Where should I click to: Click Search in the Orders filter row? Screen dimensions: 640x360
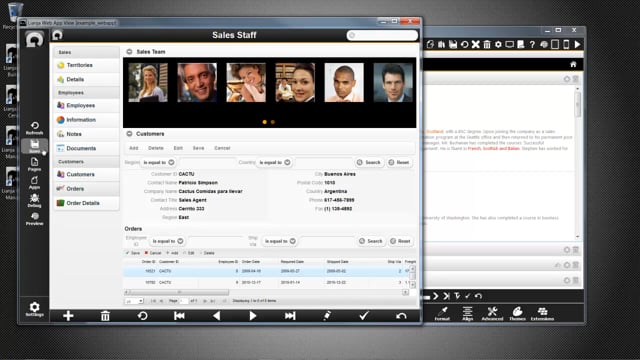point(371,241)
